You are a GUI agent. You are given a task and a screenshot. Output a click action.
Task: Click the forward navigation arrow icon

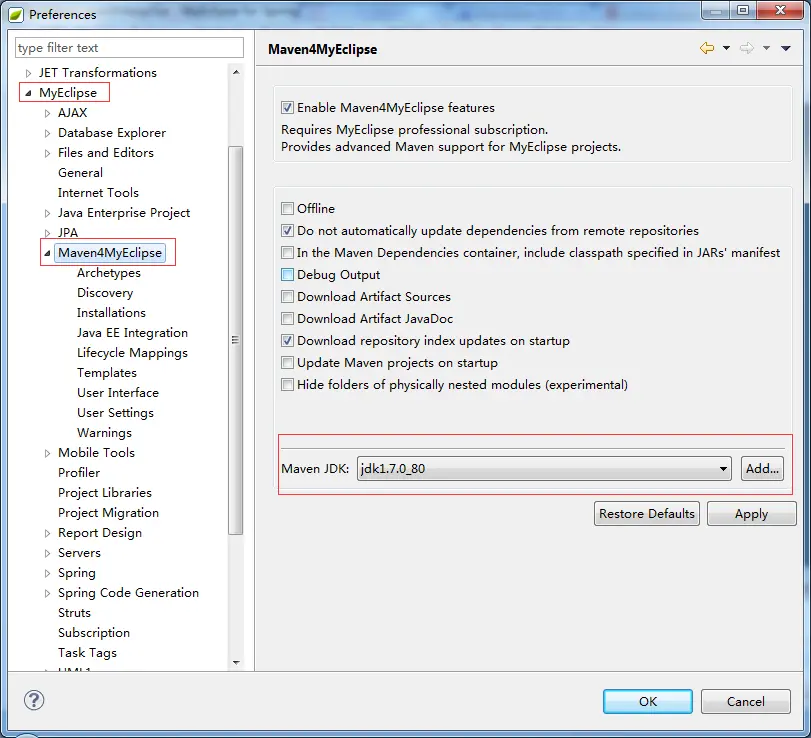point(746,48)
